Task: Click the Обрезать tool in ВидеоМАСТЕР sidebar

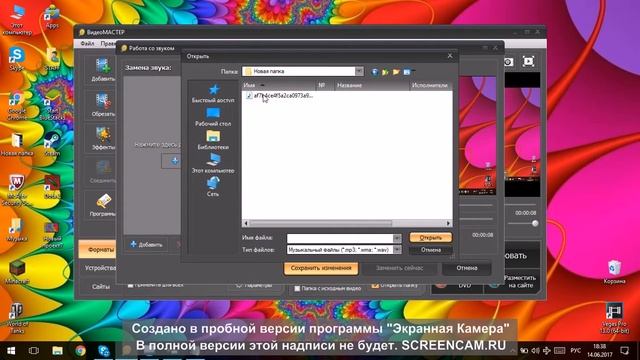Action: [x=102, y=105]
